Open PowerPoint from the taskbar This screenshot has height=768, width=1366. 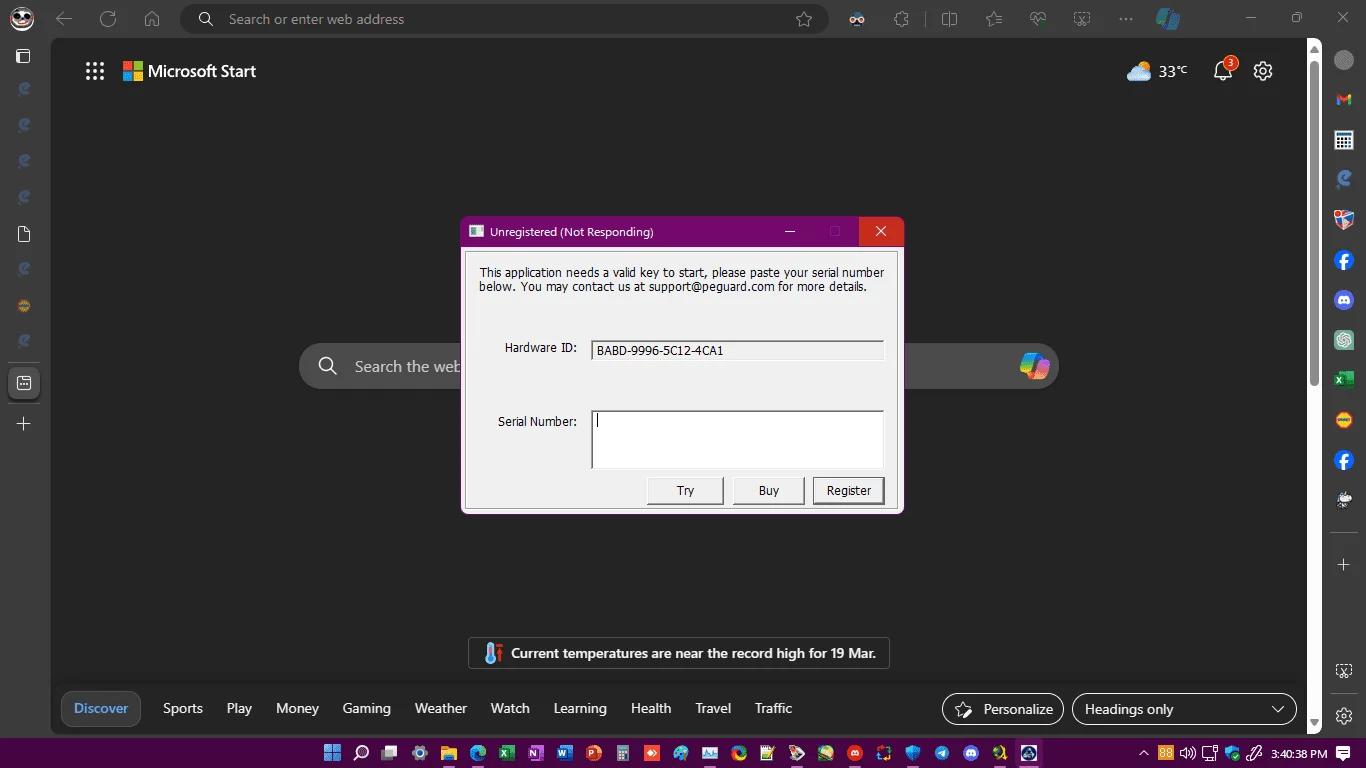point(594,753)
